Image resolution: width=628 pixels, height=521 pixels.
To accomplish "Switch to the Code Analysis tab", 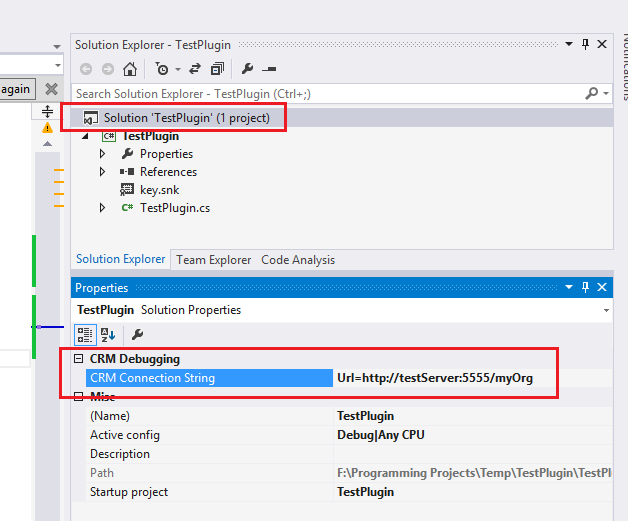I will pos(298,260).
